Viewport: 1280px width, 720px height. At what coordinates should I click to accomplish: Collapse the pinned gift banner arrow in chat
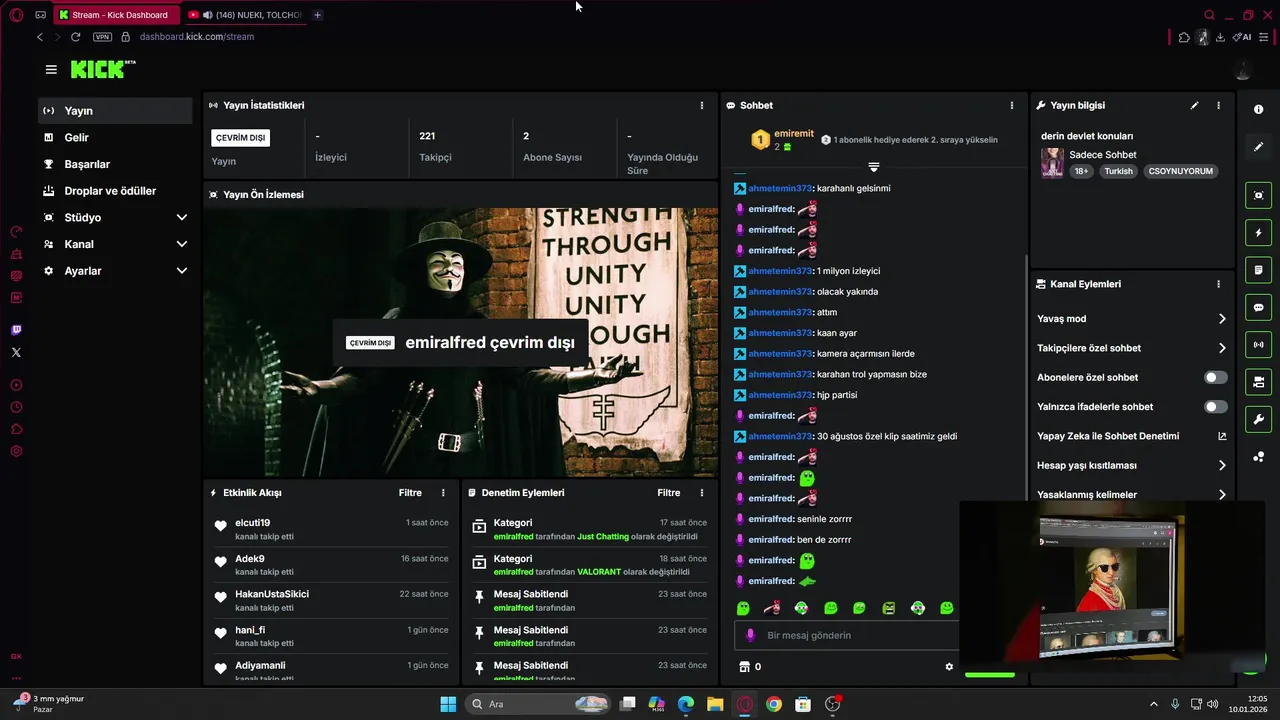(873, 167)
